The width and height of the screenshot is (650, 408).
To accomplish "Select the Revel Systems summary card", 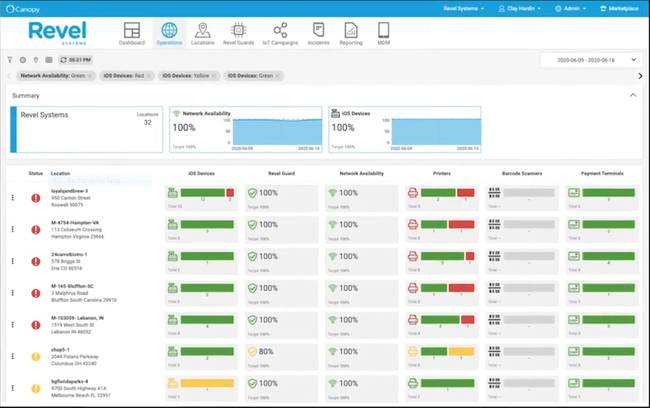I will pos(87,129).
